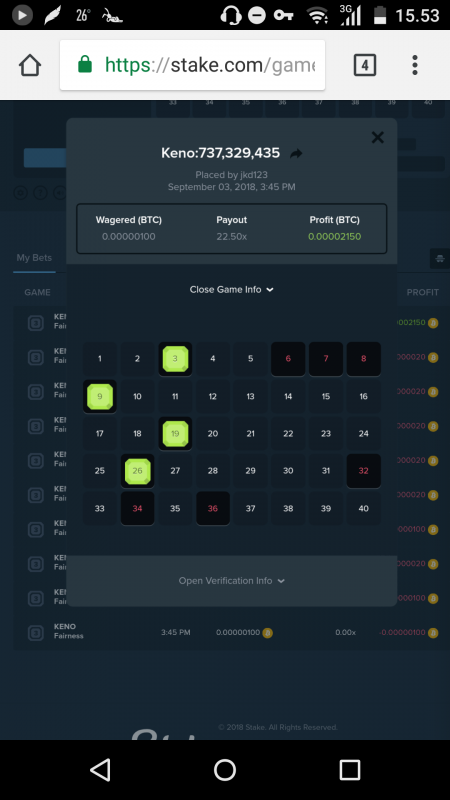
Task: Click the placed by jkd123 username
Action: click(x=254, y=175)
